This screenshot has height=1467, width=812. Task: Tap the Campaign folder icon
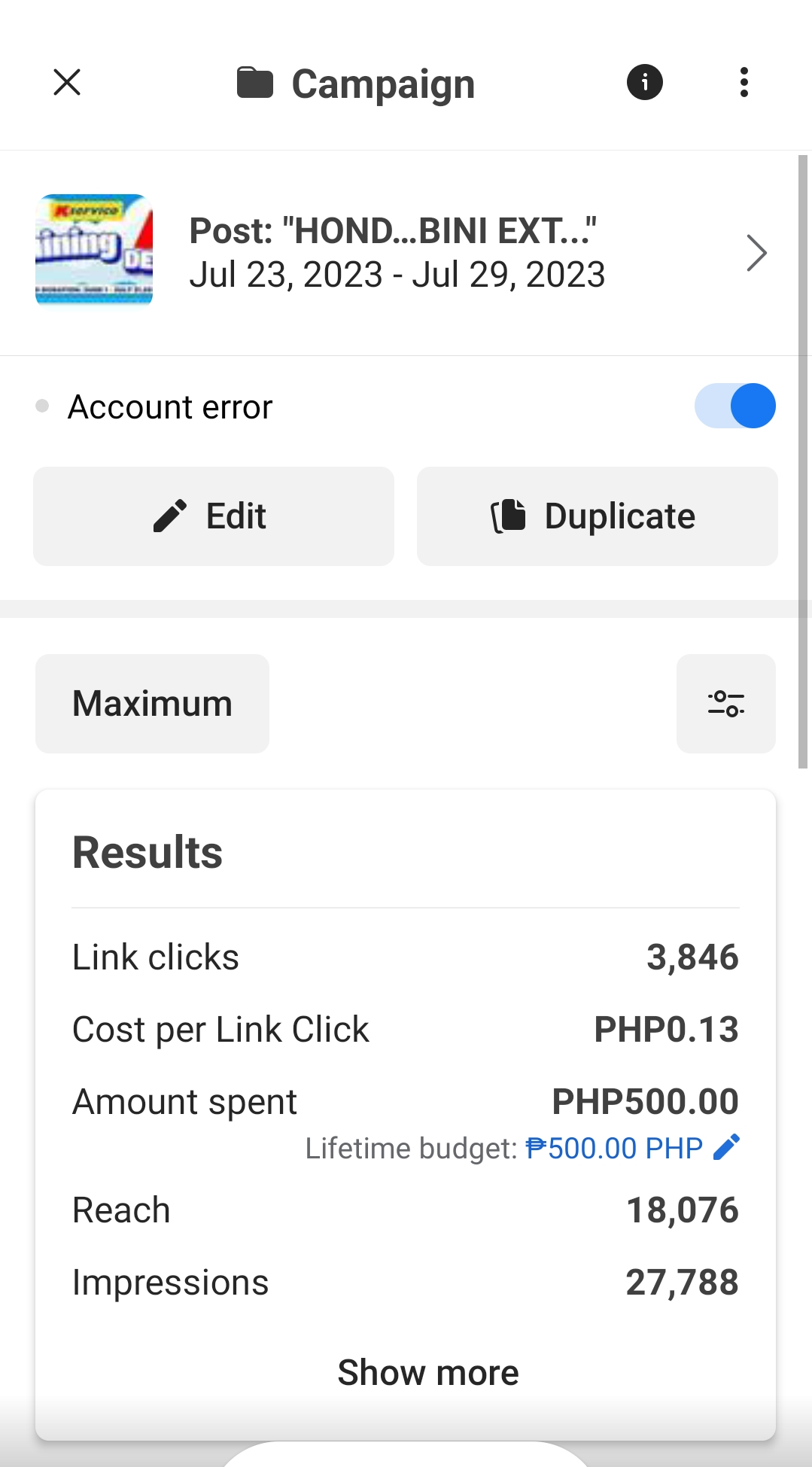pos(255,83)
